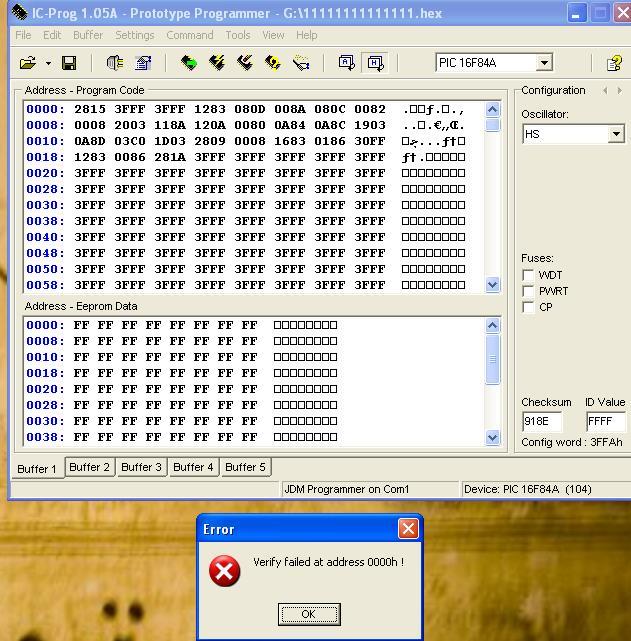The width and height of the screenshot is (631, 641).
Task: Open the File menu
Action: (23, 35)
